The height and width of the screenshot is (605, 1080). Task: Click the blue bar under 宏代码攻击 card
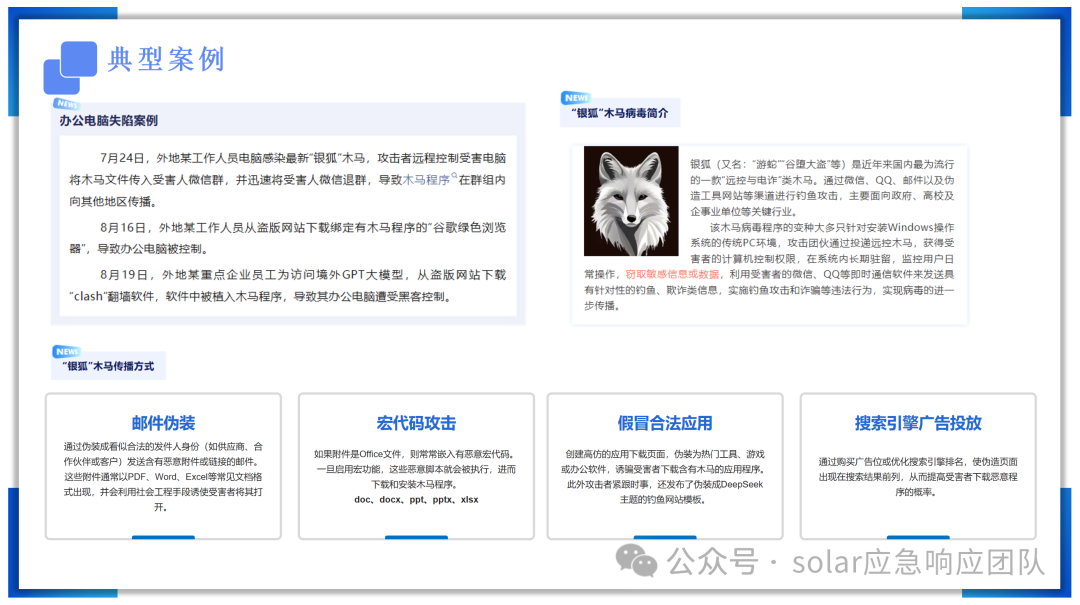416,537
